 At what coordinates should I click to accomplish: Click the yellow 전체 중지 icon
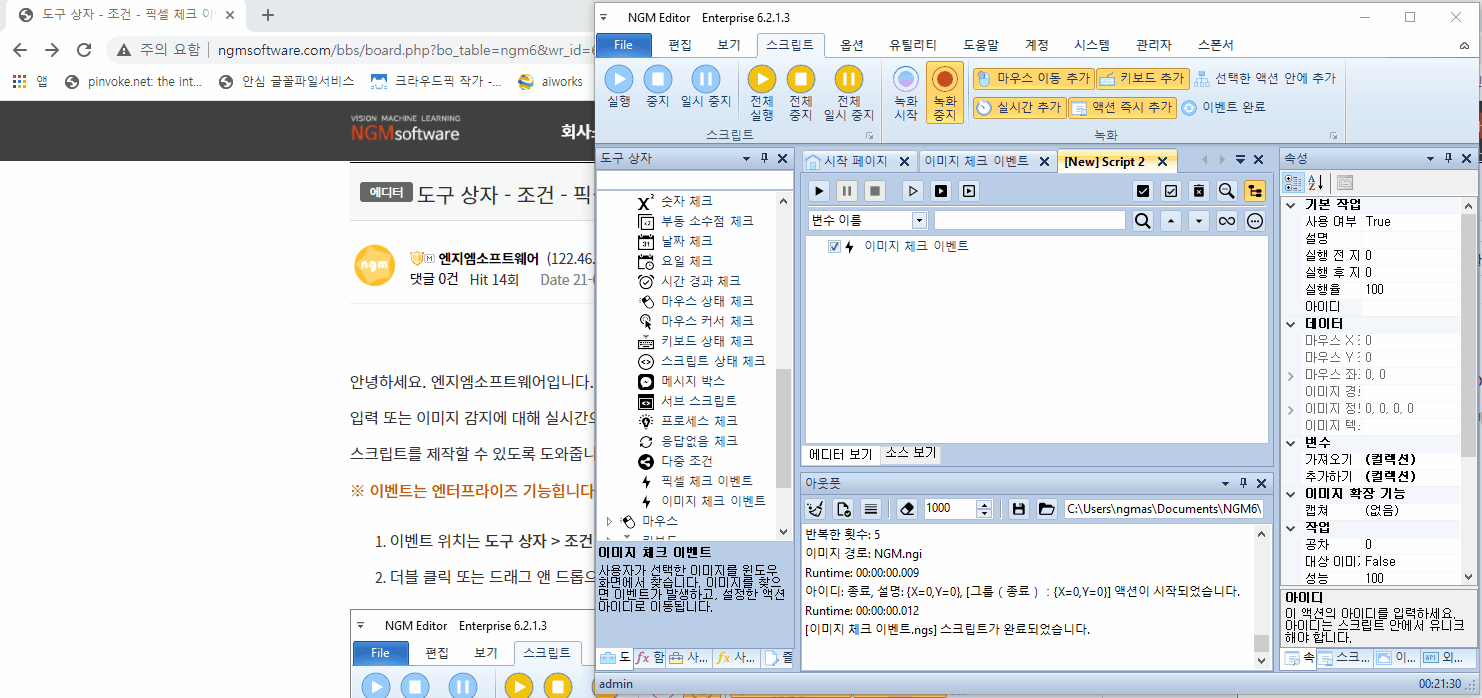click(801, 79)
